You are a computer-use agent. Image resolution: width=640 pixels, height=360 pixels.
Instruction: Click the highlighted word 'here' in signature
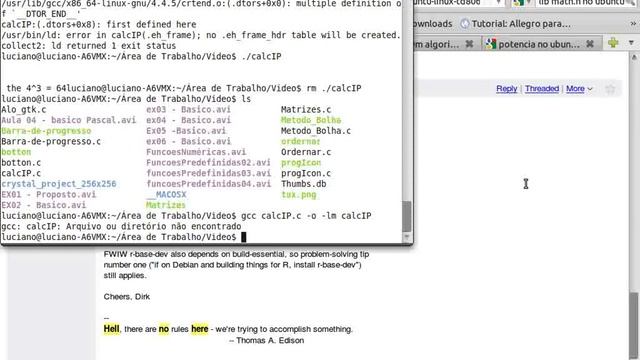pos(200,329)
